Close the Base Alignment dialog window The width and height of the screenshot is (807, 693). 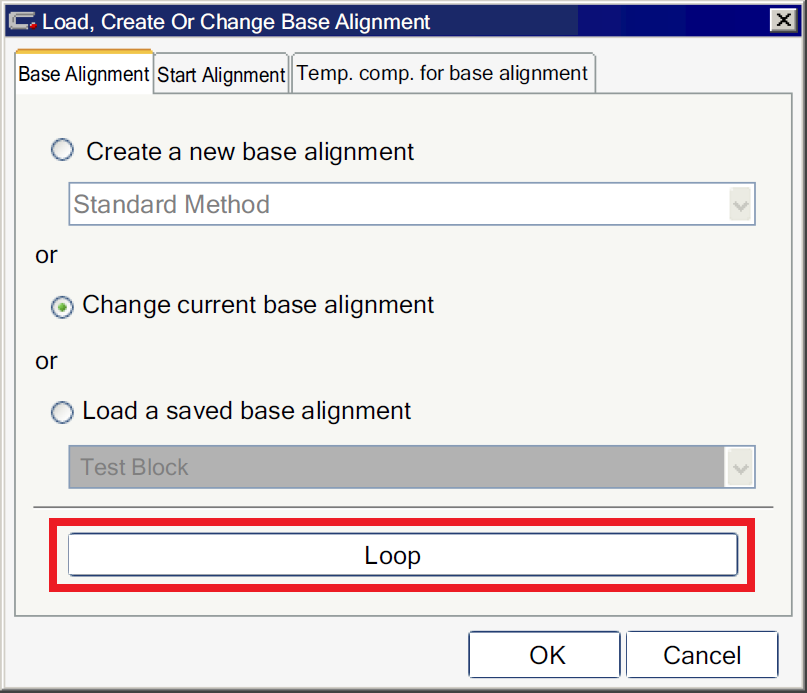[x=782, y=20]
